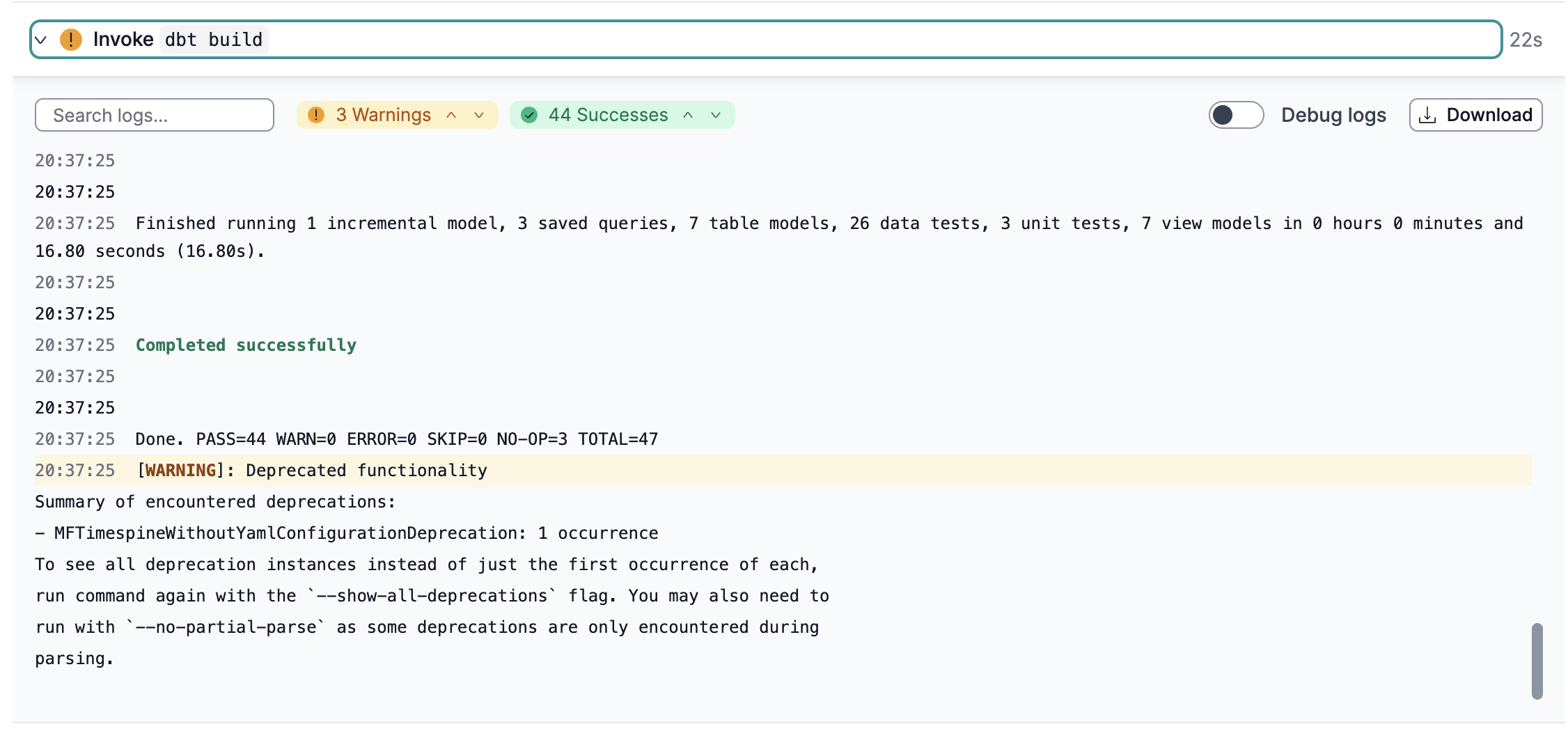The width and height of the screenshot is (1568, 731).
Task: Switch the Debug logs slider to on
Action: 1235,115
